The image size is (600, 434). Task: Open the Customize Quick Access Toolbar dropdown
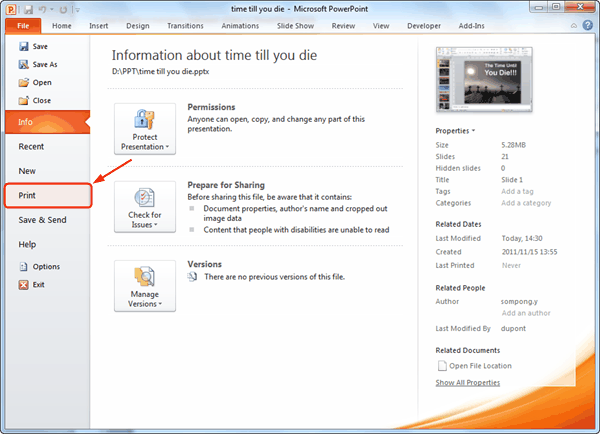(x=77, y=10)
